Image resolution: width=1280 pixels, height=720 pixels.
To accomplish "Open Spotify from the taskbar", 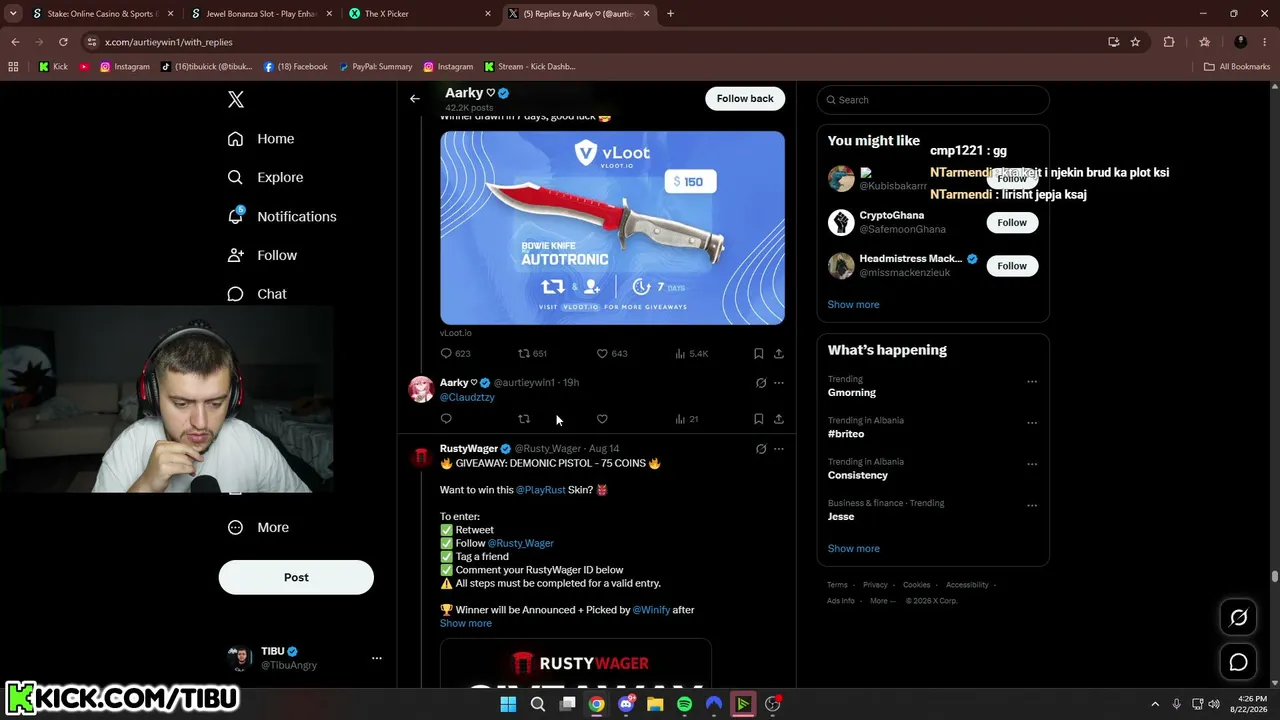I will click(x=684, y=704).
